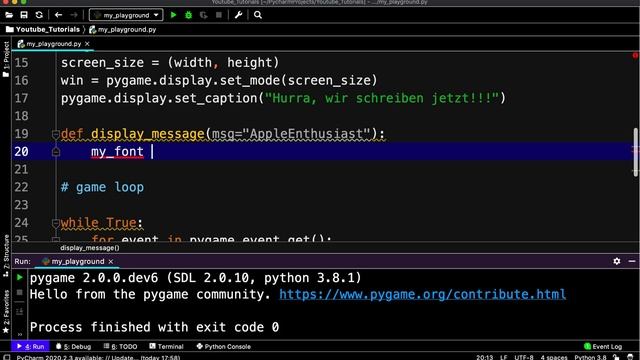
Task: Hide the Run panel with minimize dash
Action: coord(632,261)
